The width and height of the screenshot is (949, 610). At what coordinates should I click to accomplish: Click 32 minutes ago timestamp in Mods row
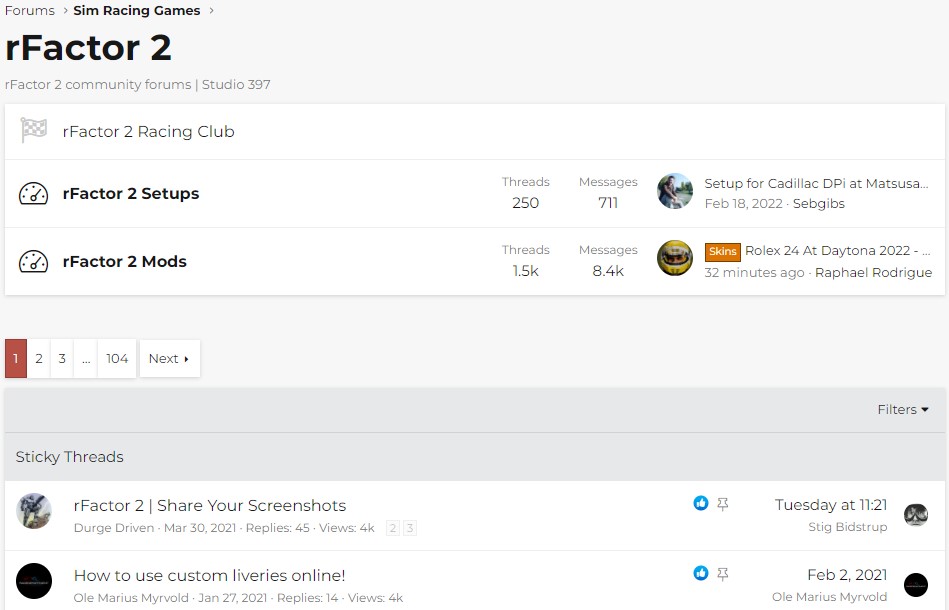(754, 272)
